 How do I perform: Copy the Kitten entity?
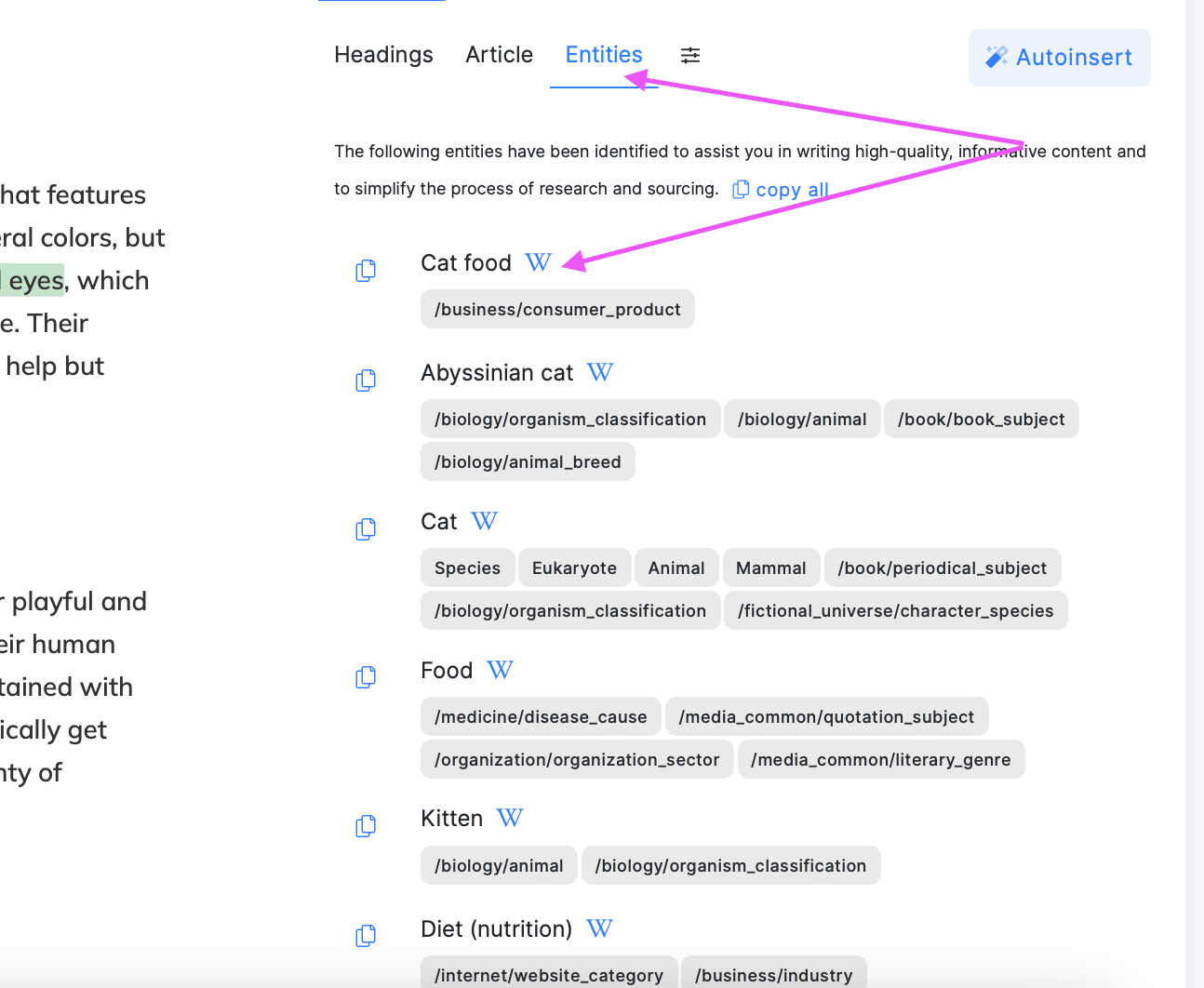point(366,826)
